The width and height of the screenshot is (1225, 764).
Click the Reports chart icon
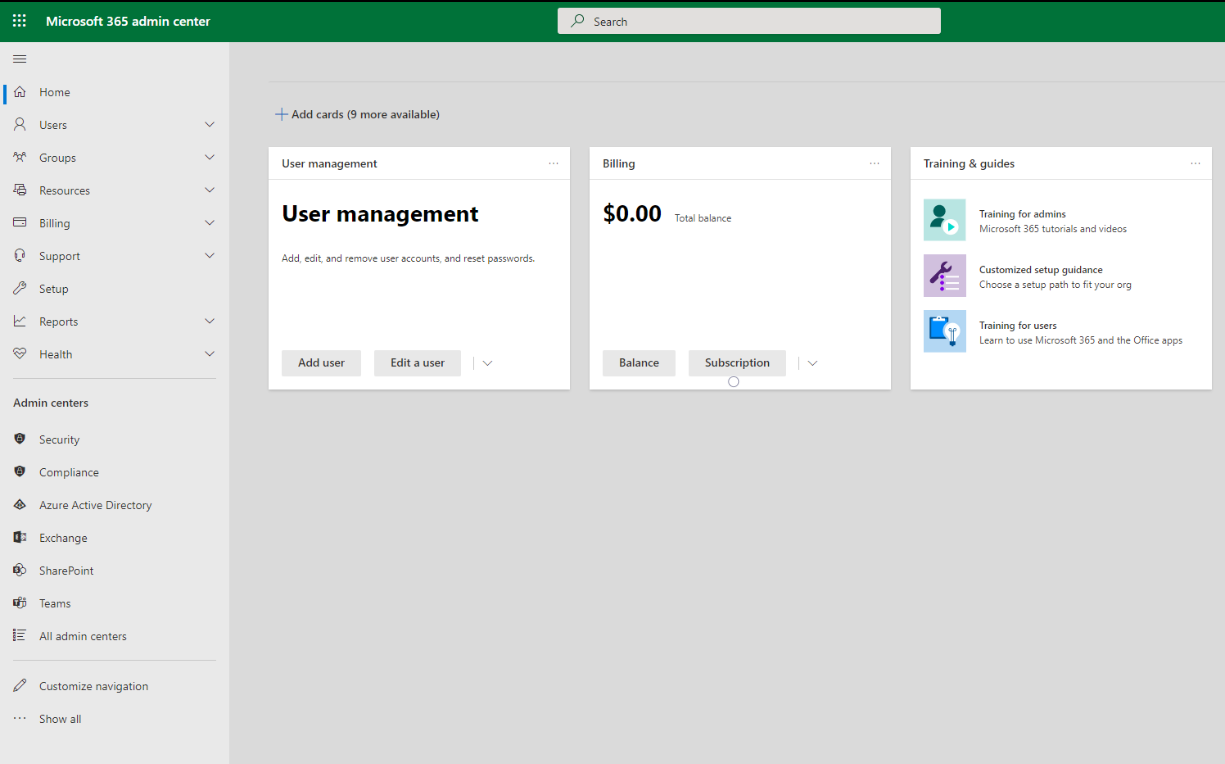tap(19, 321)
